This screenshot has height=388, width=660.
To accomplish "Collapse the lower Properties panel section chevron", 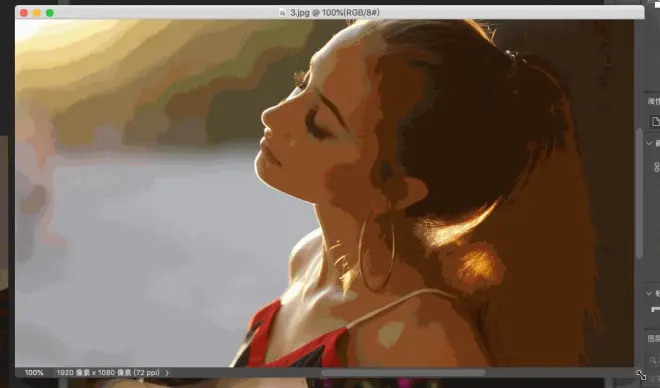I will pyautogui.click(x=649, y=293).
